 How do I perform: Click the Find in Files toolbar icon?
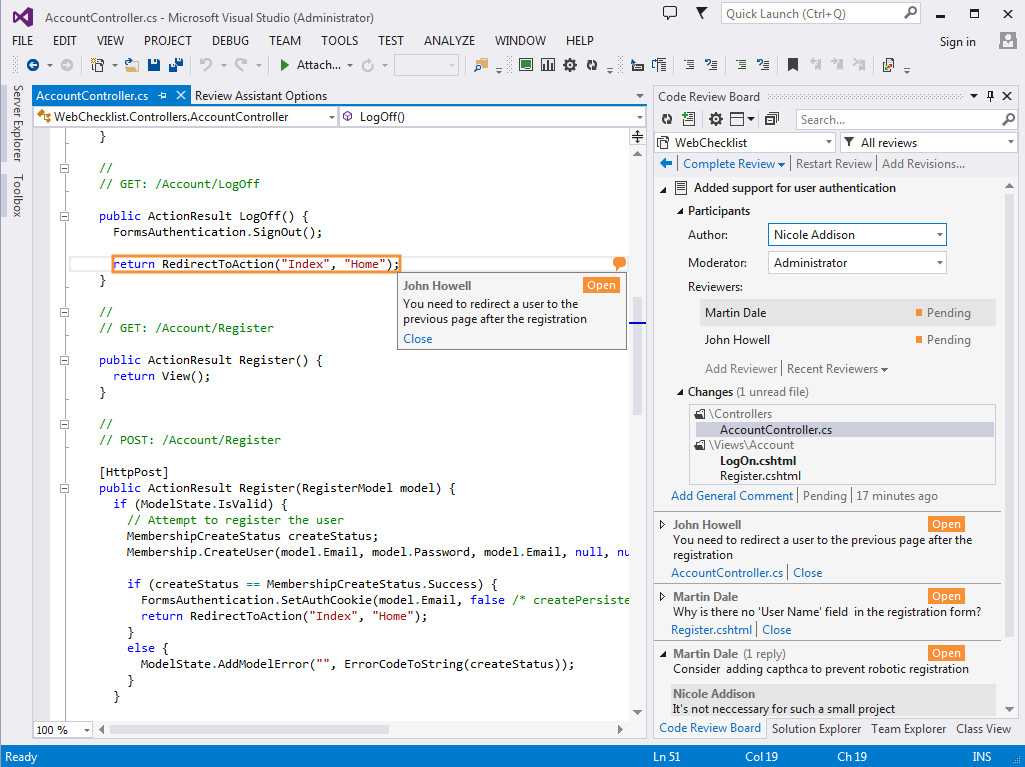tap(481, 65)
